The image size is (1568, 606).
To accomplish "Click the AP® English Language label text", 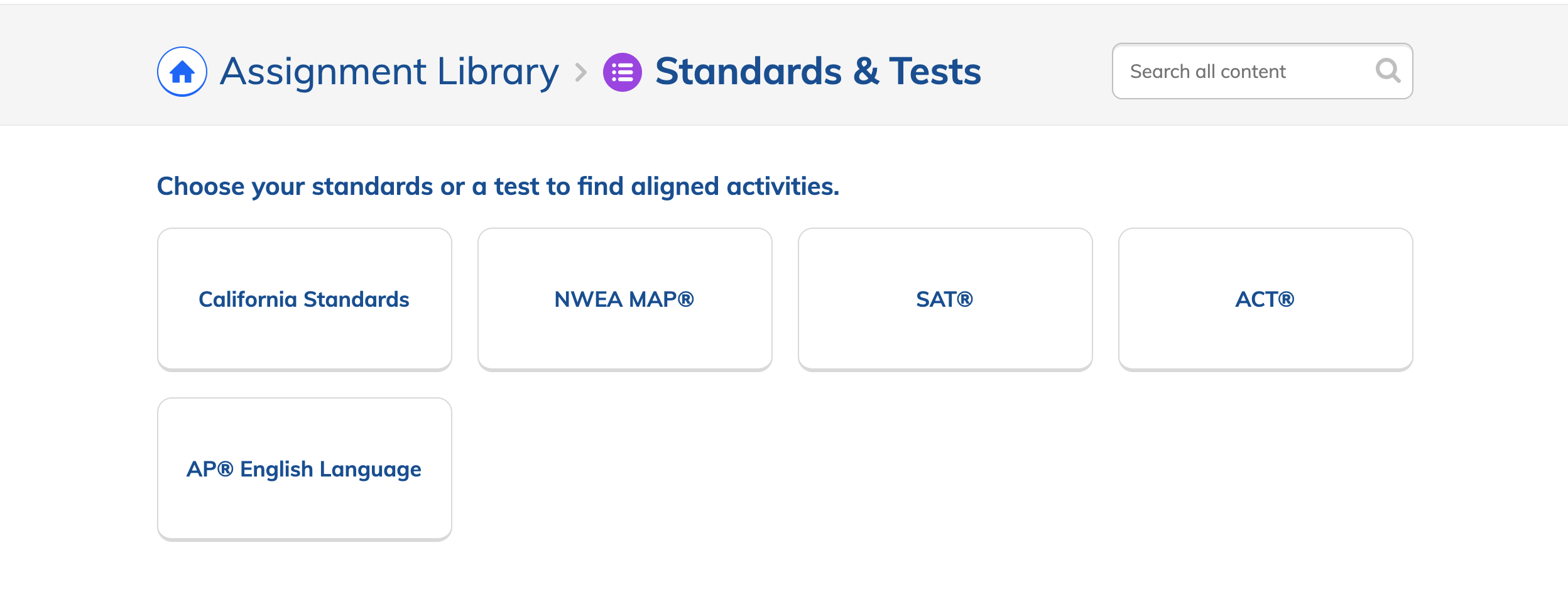I will coord(304,470).
